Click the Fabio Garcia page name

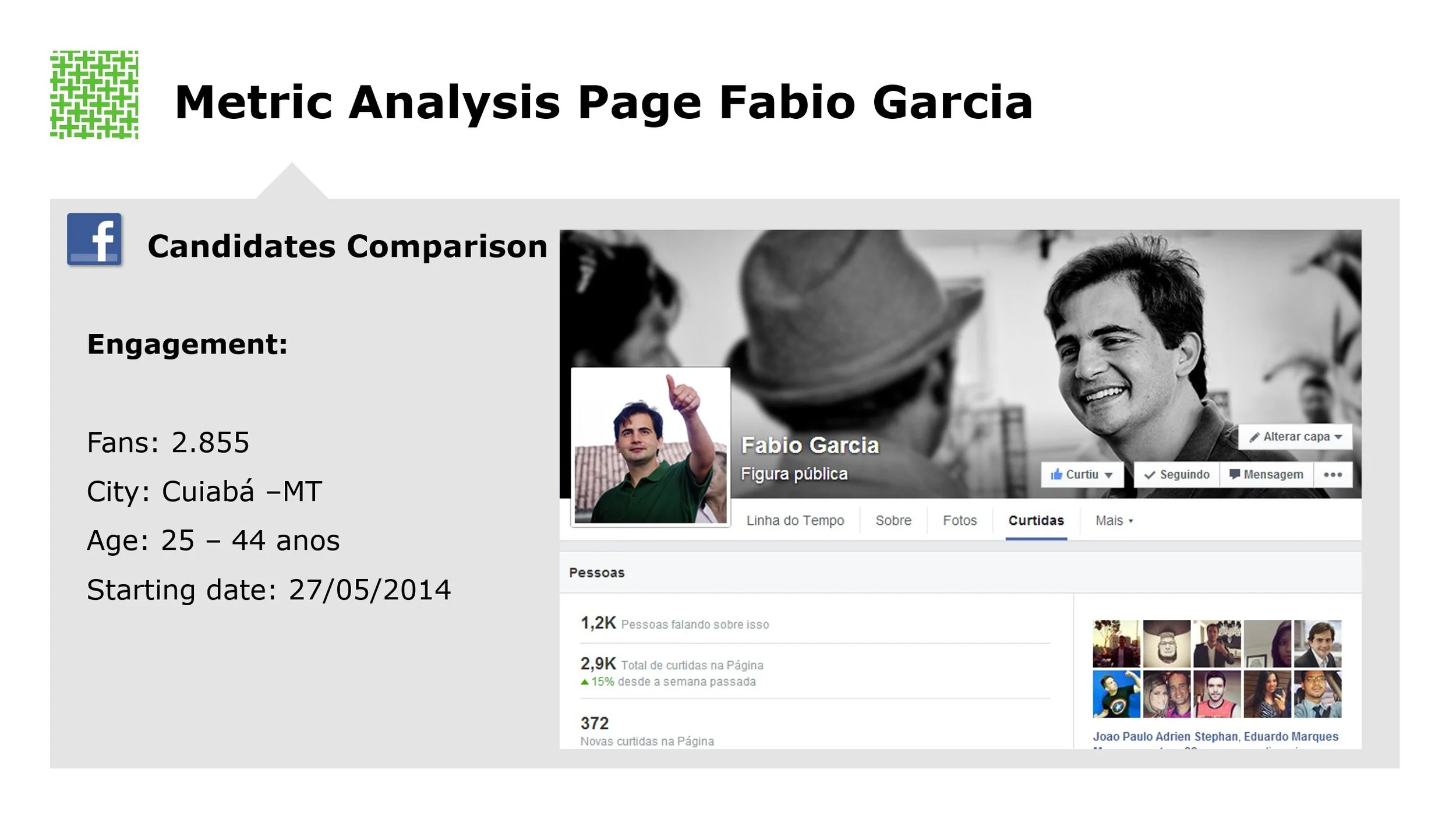tap(810, 446)
